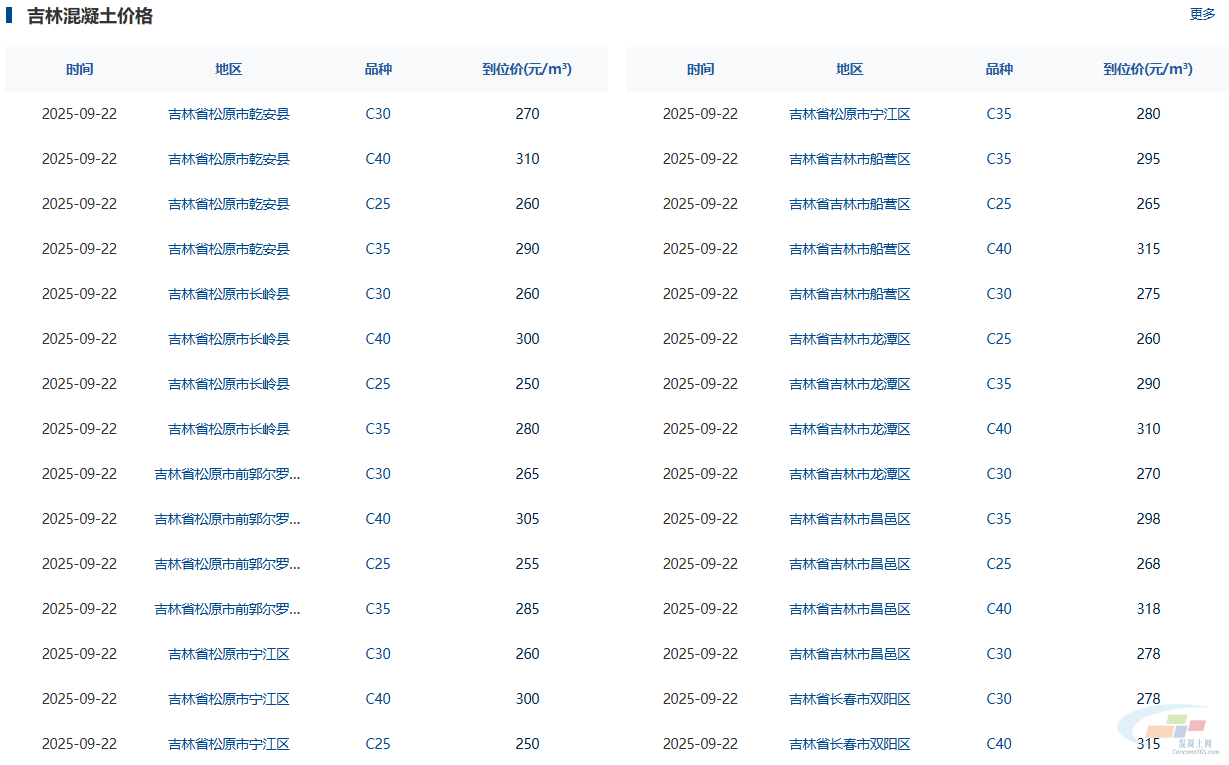Click the right table's 品种 column header
Screen dimensions: 1229x765
999,70
